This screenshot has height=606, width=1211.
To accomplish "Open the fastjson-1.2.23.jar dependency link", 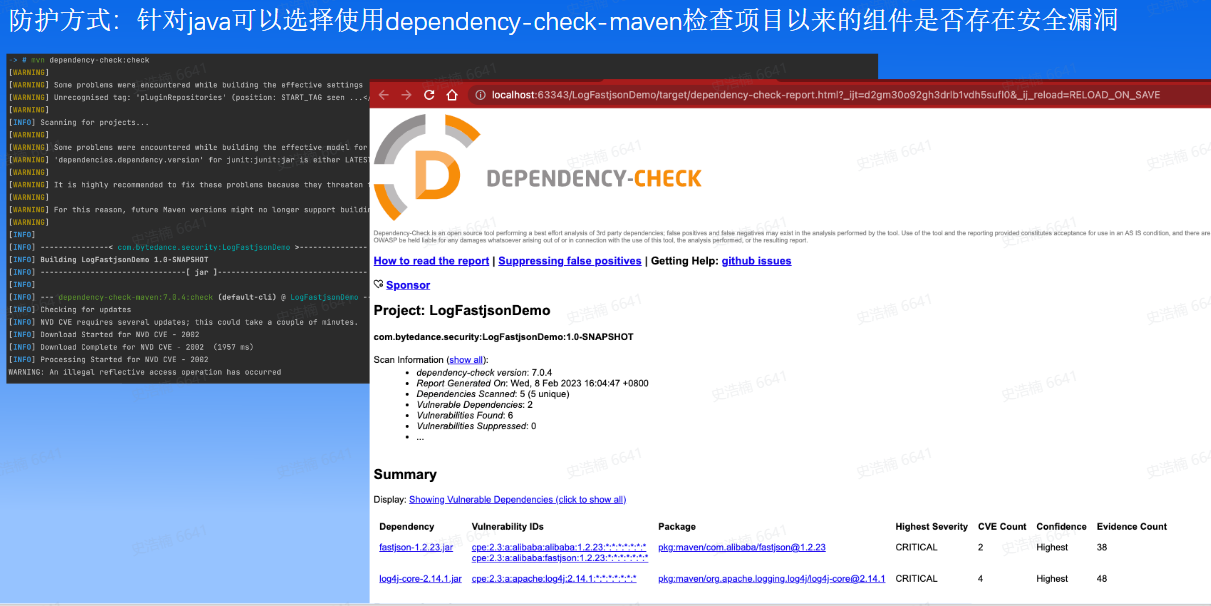I will [x=416, y=547].
